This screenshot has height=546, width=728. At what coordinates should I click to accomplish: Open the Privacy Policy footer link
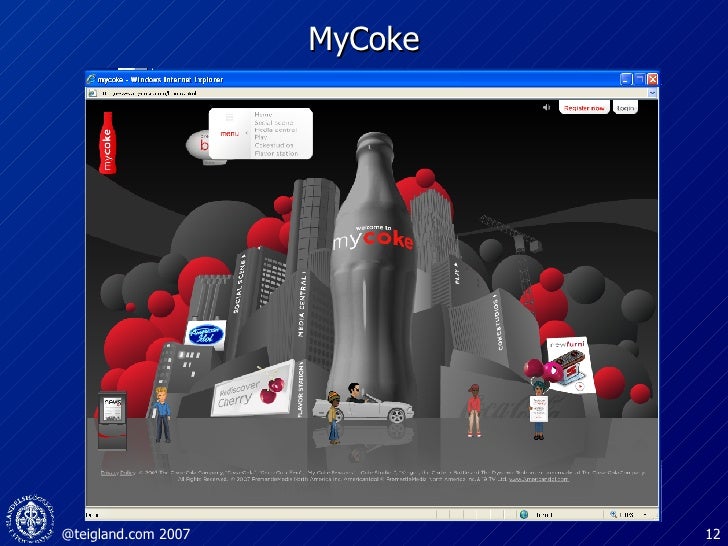click(118, 473)
